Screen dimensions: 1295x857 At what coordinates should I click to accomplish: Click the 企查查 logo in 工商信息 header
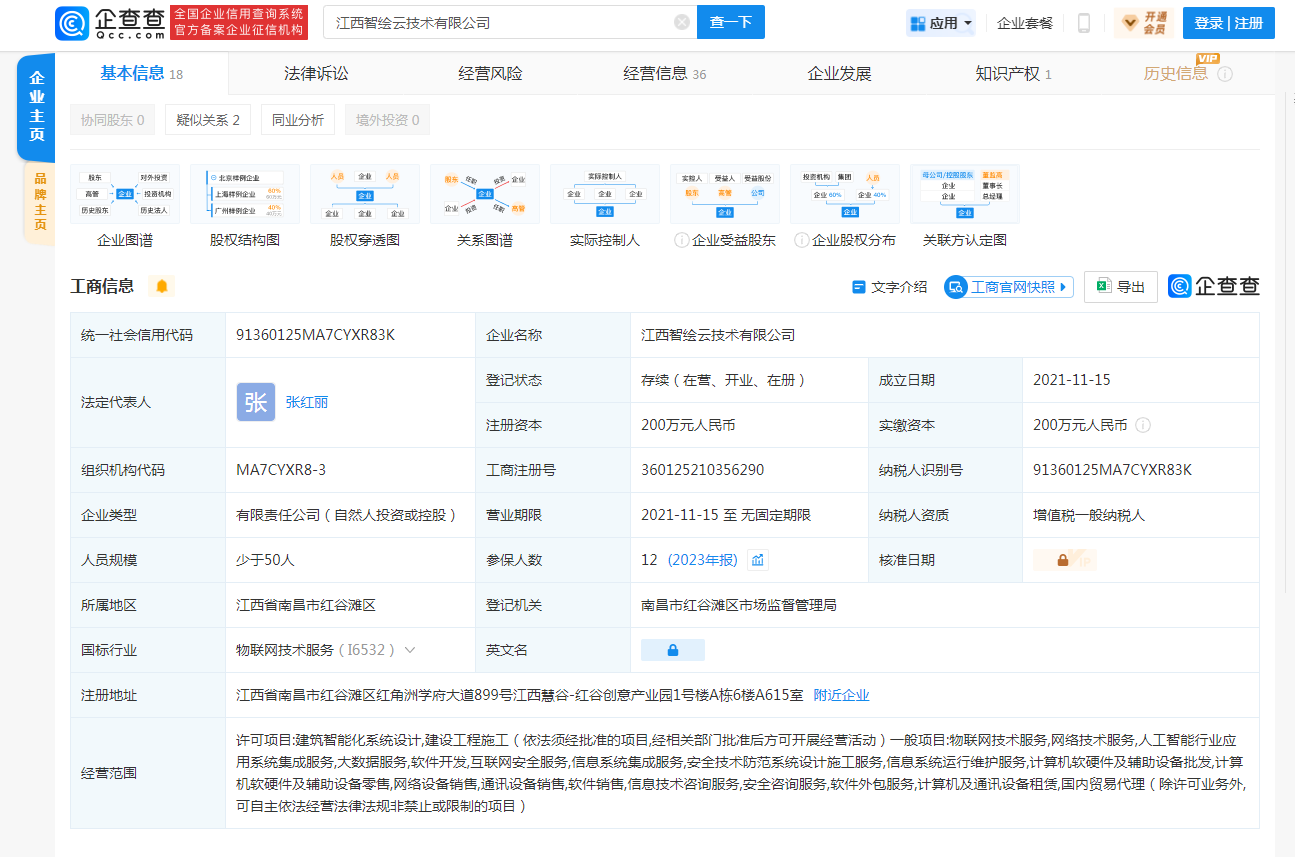(x=1214, y=286)
